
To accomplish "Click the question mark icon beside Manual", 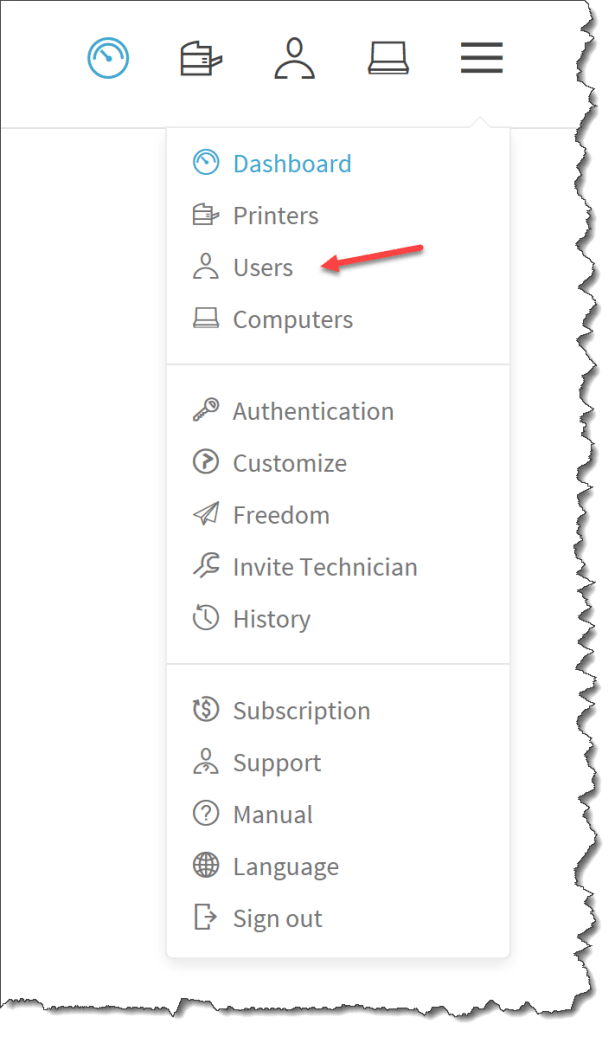I will click(206, 814).
